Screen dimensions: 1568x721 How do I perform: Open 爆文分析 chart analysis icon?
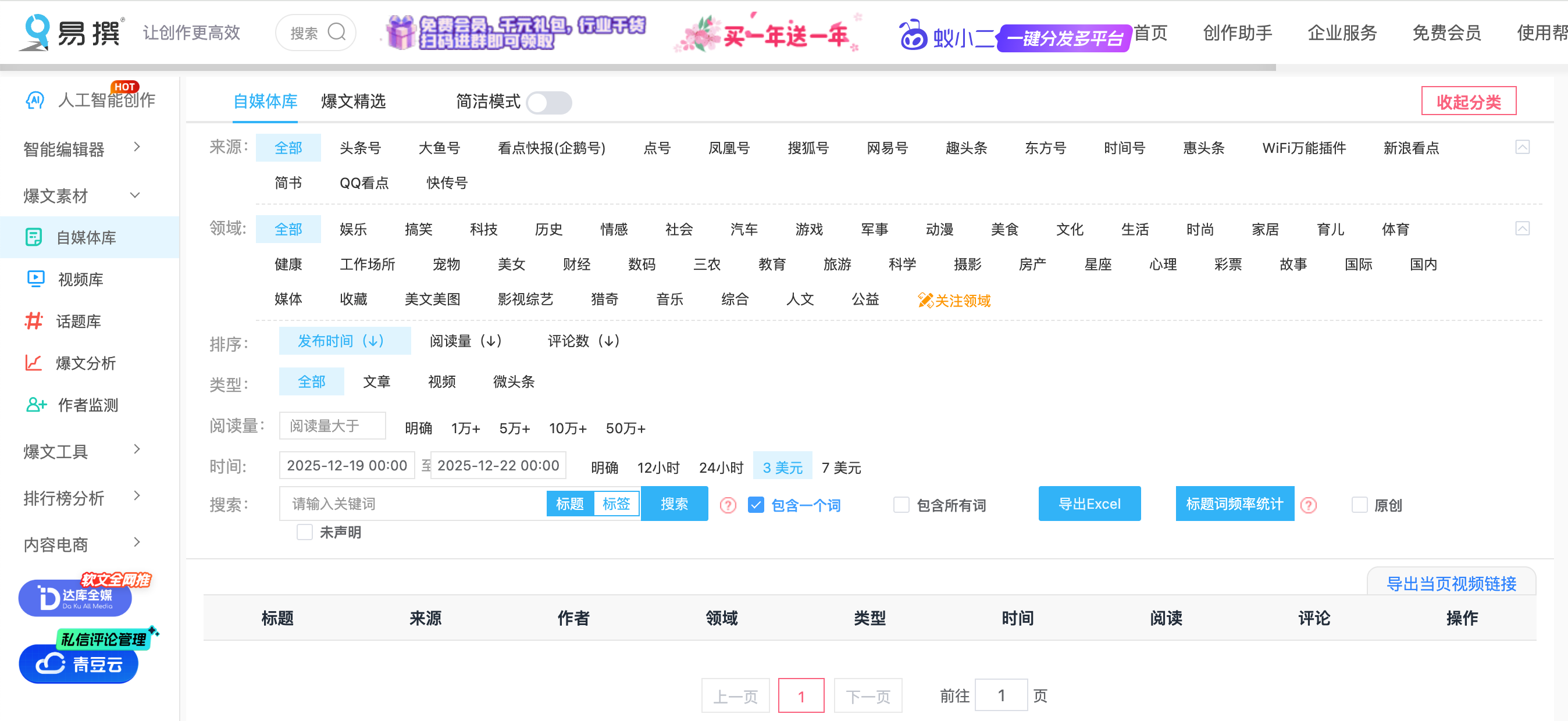point(34,363)
